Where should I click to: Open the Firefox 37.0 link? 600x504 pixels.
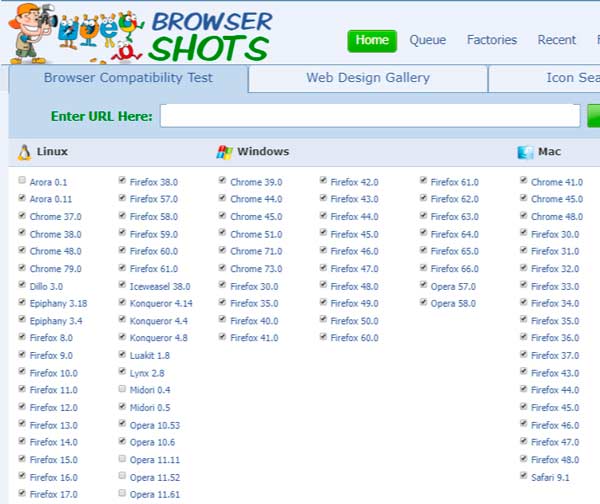(555, 356)
